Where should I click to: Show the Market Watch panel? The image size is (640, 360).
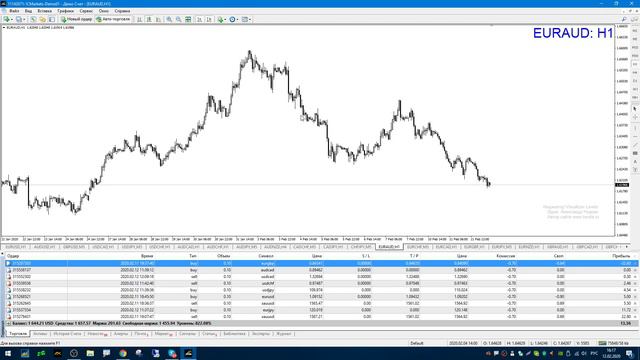(x=33, y=19)
